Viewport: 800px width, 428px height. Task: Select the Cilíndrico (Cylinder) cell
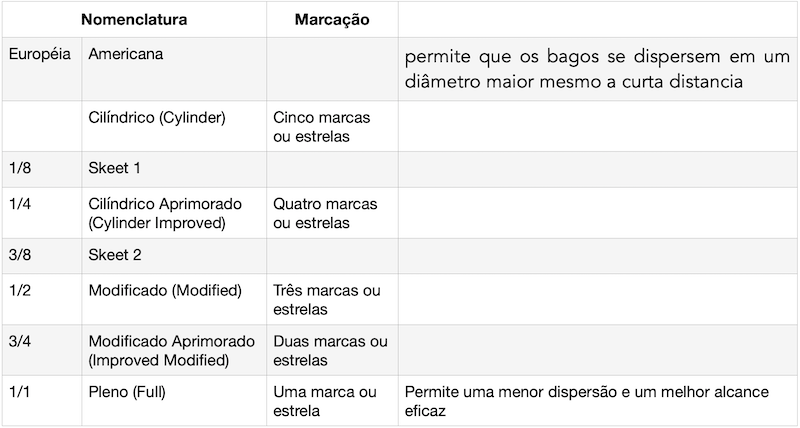tap(157, 118)
